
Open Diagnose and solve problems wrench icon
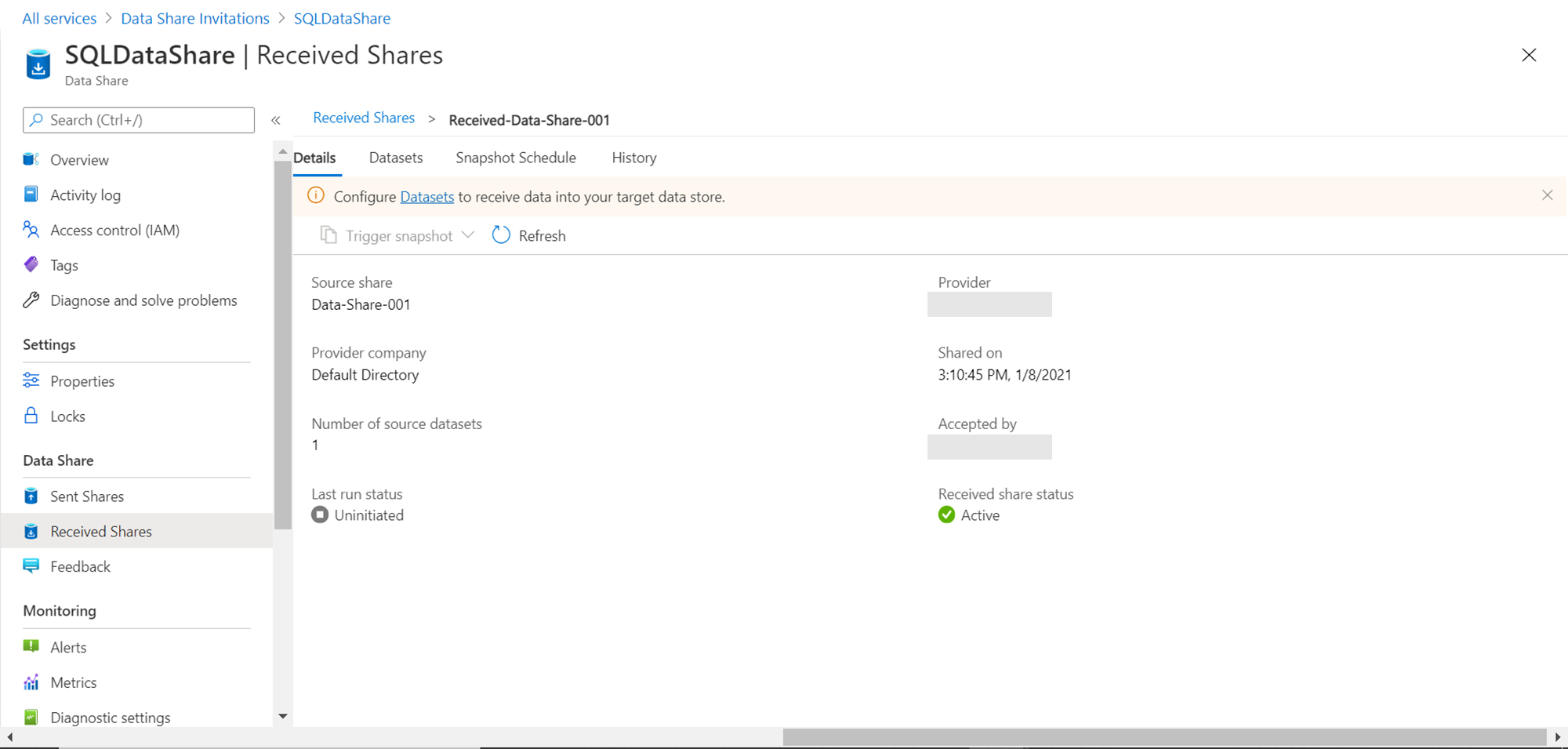pyautogui.click(x=31, y=300)
